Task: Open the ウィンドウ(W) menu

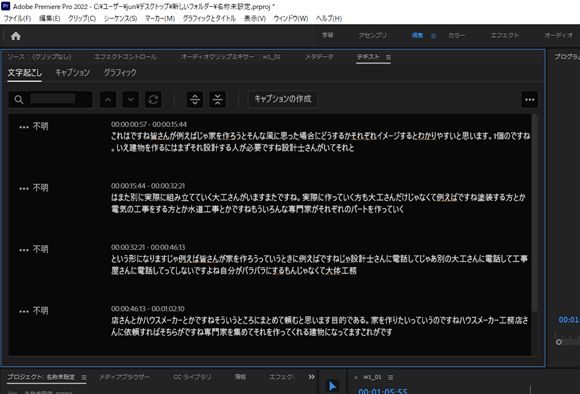Action: click(291, 18)
